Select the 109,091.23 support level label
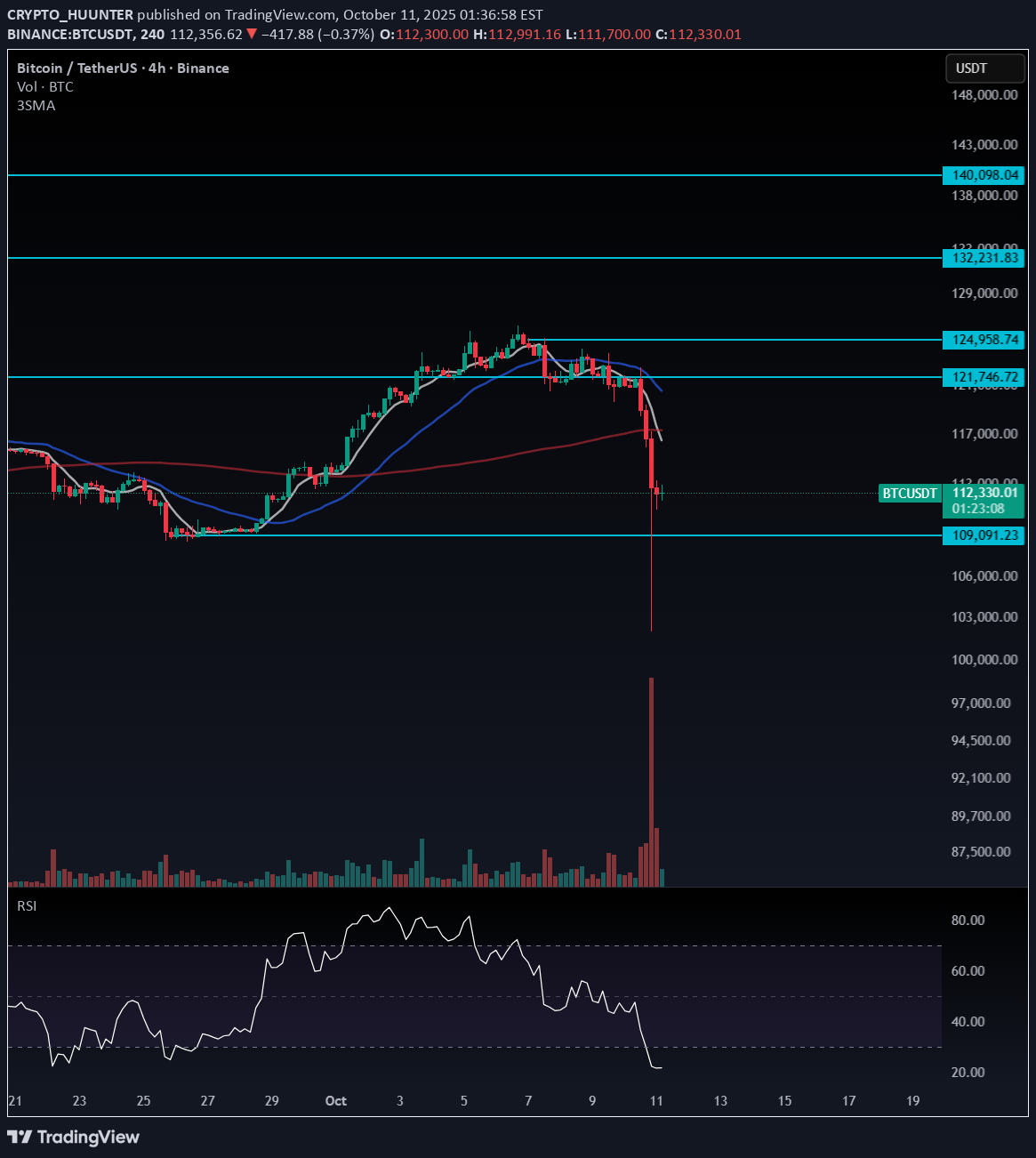This screenshot has width=1036, height=1158. tap(983, 535)
